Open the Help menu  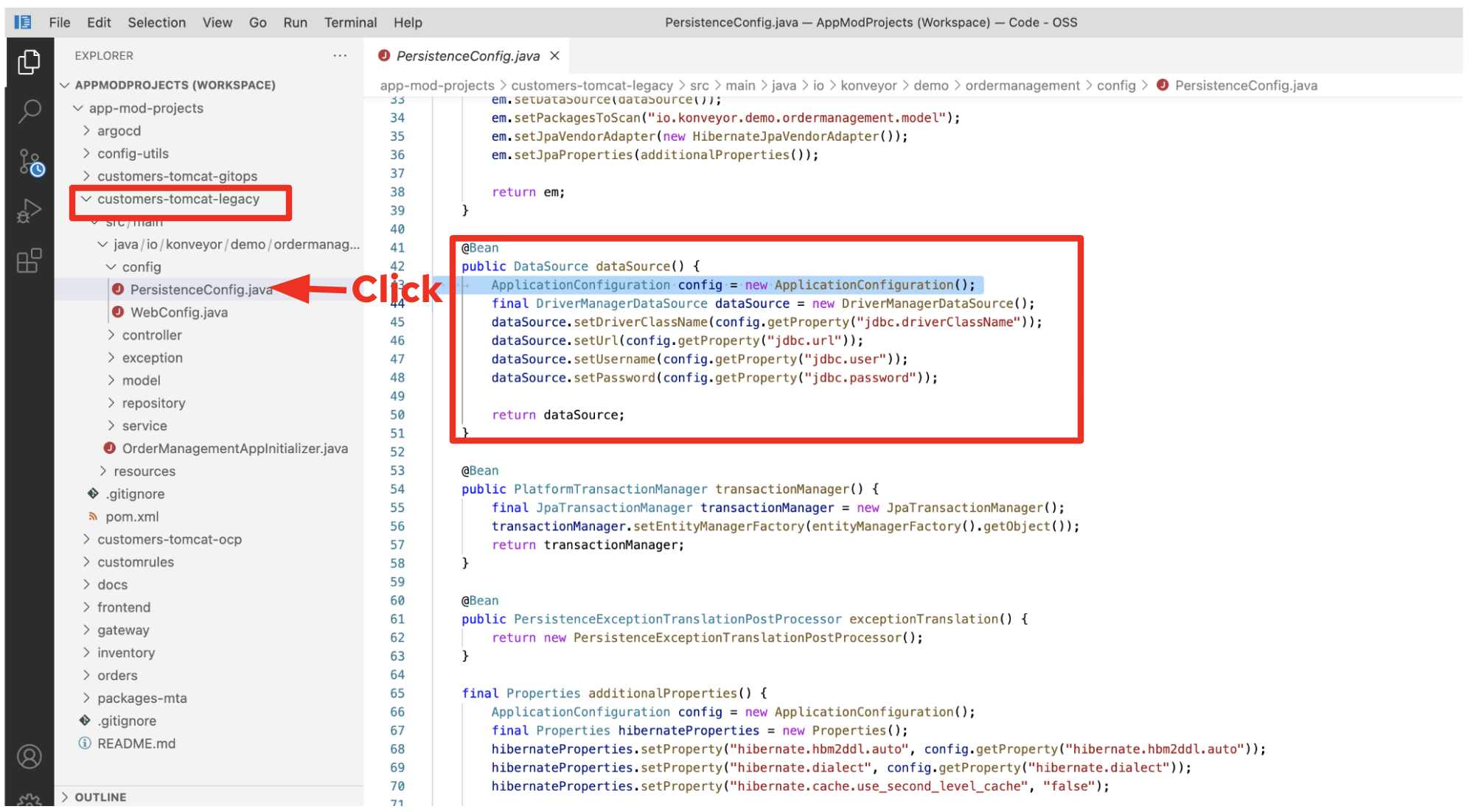[x=408, y=22]
